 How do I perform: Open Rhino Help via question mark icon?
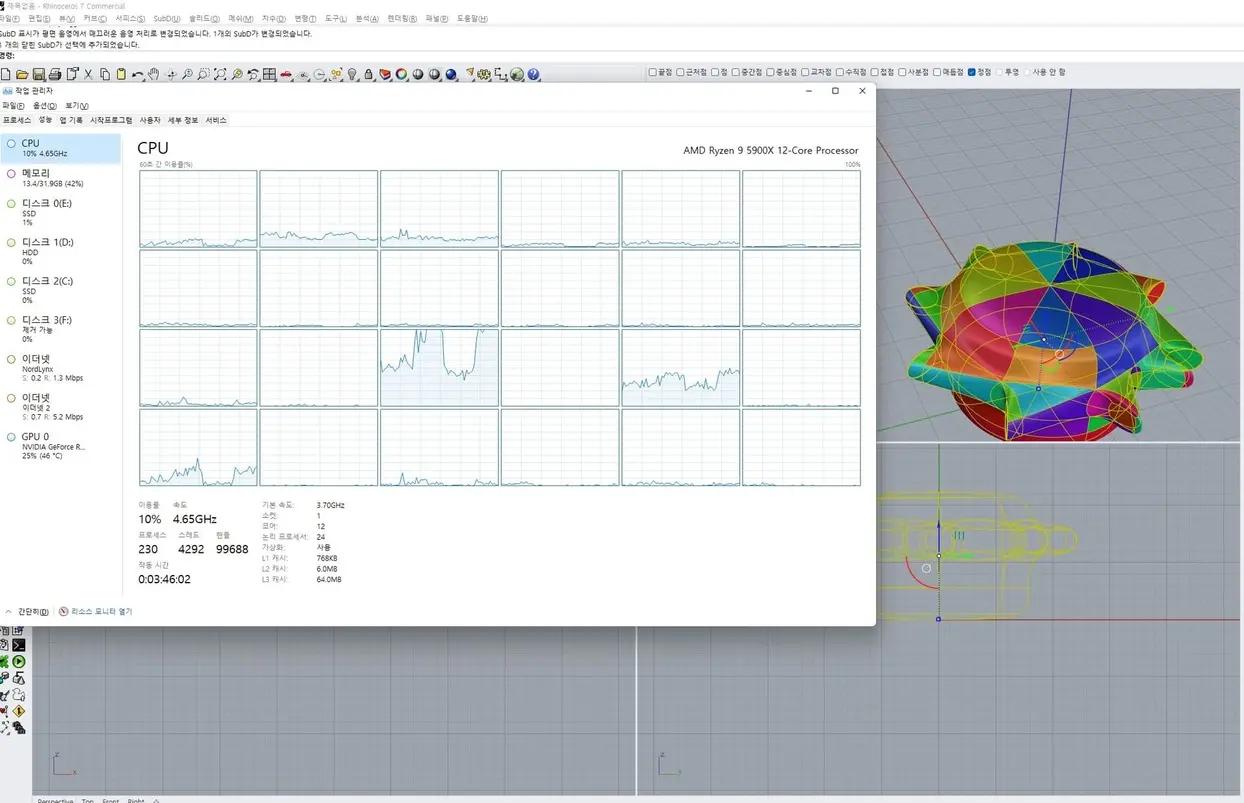533,74
